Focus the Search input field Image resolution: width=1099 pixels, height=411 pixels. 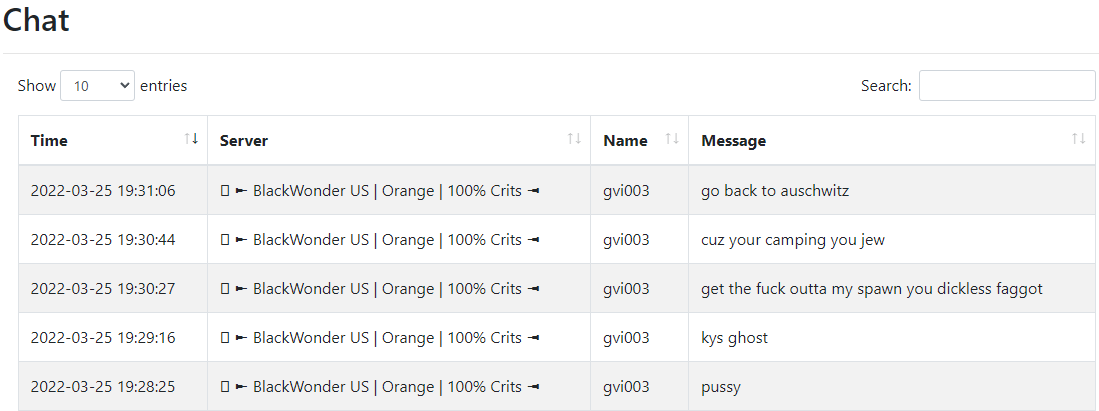pos(1006,86)
